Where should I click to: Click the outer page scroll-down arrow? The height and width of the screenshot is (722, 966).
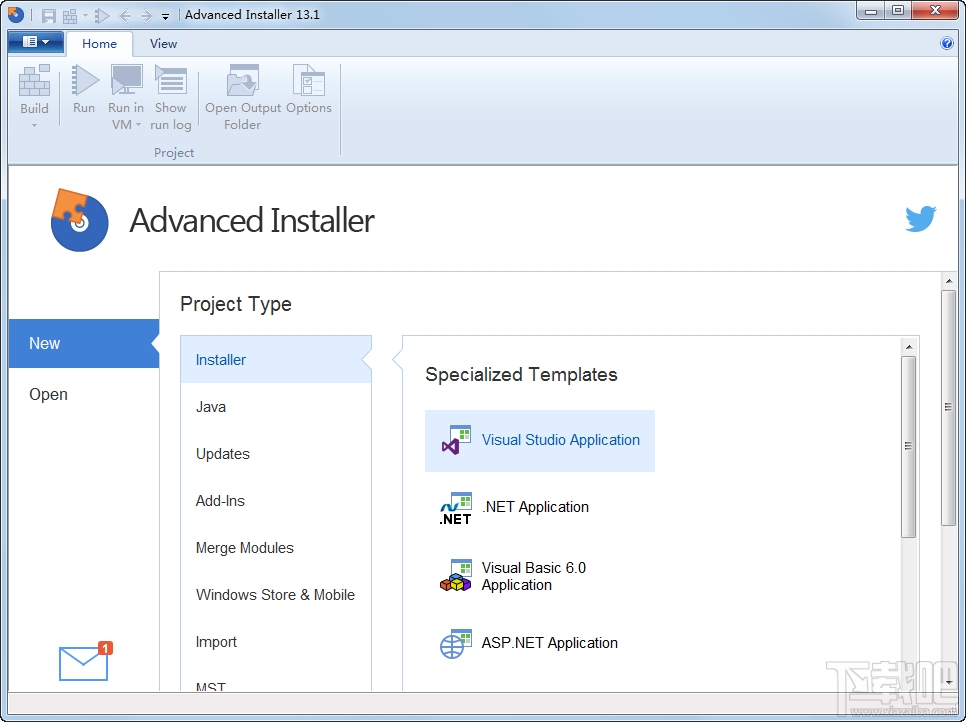949,683
